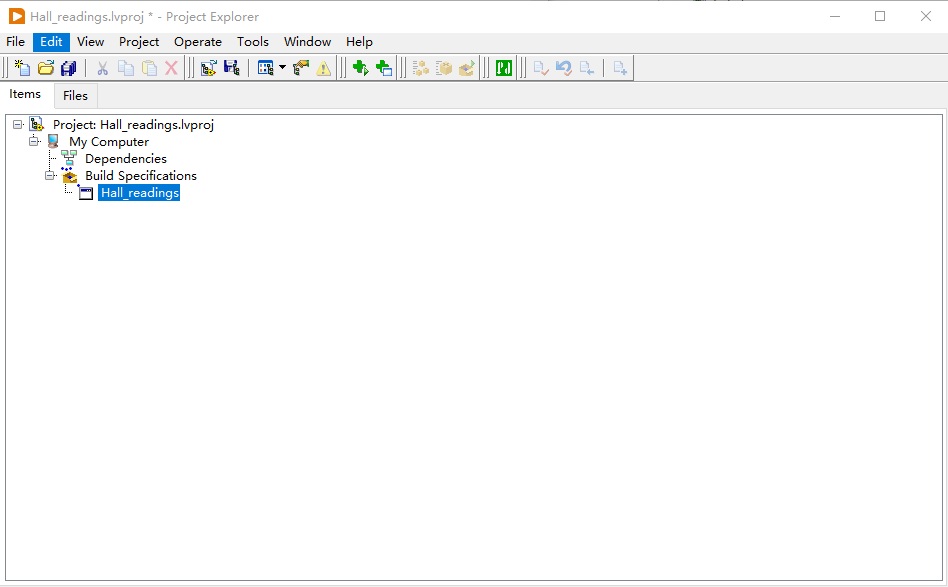Open the Tools menu
948x587 pixels.
pyautogui.click(x=253, y=42)
